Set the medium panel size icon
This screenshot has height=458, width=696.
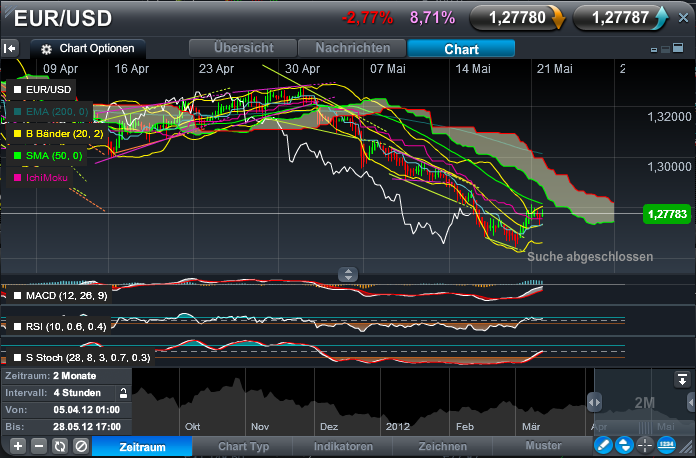pyautogui.click(x=665, y=49)
